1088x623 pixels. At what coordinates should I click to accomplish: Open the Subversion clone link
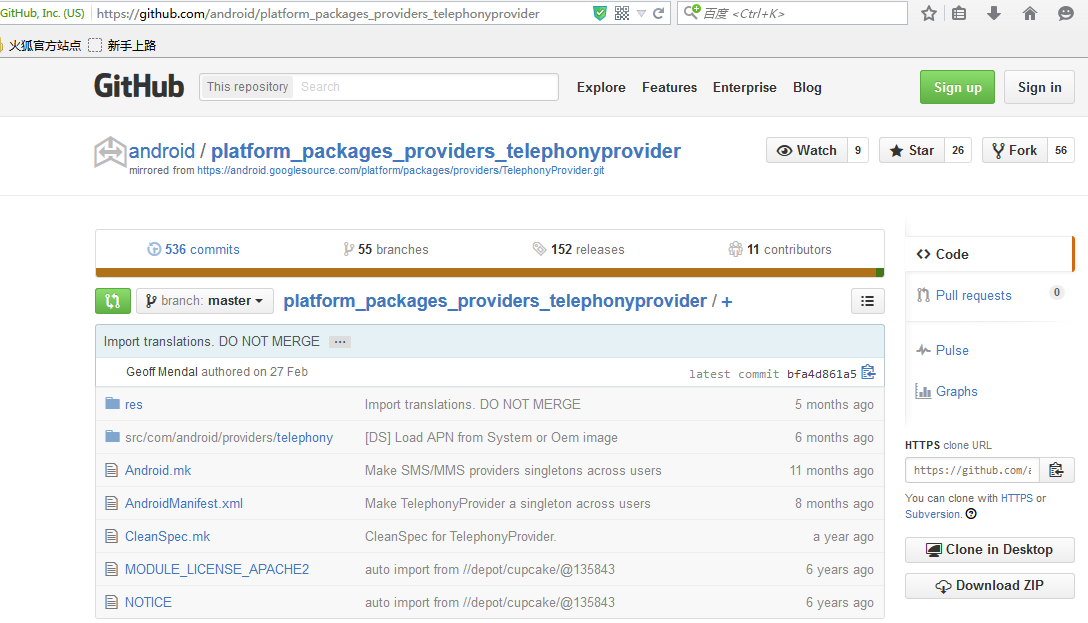click(933, 514)
